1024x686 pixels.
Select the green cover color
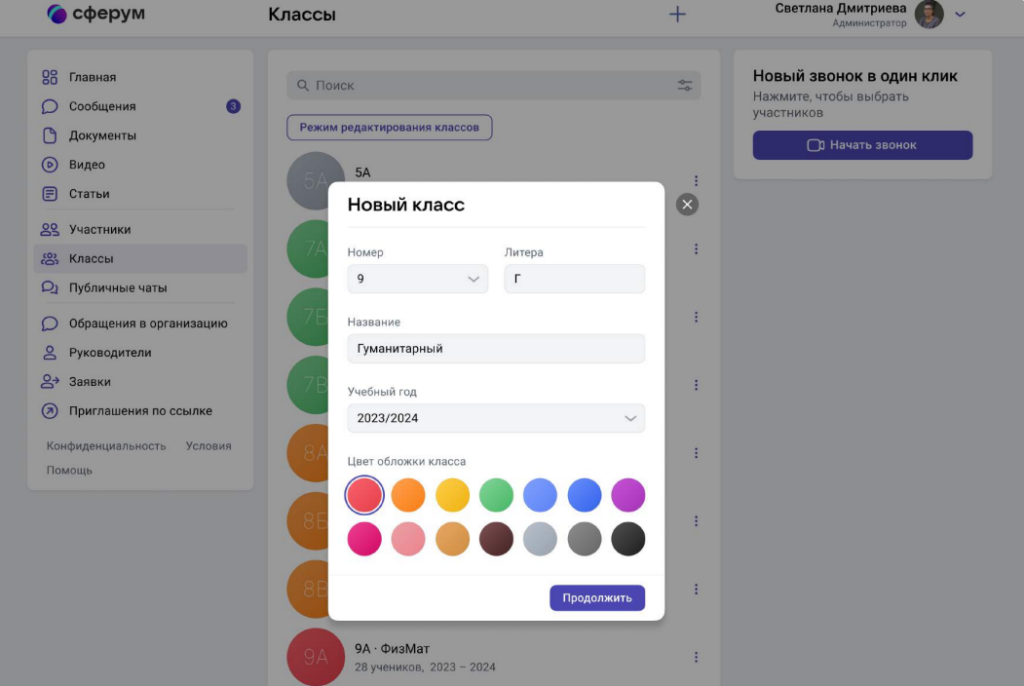[x=496, y=495]
